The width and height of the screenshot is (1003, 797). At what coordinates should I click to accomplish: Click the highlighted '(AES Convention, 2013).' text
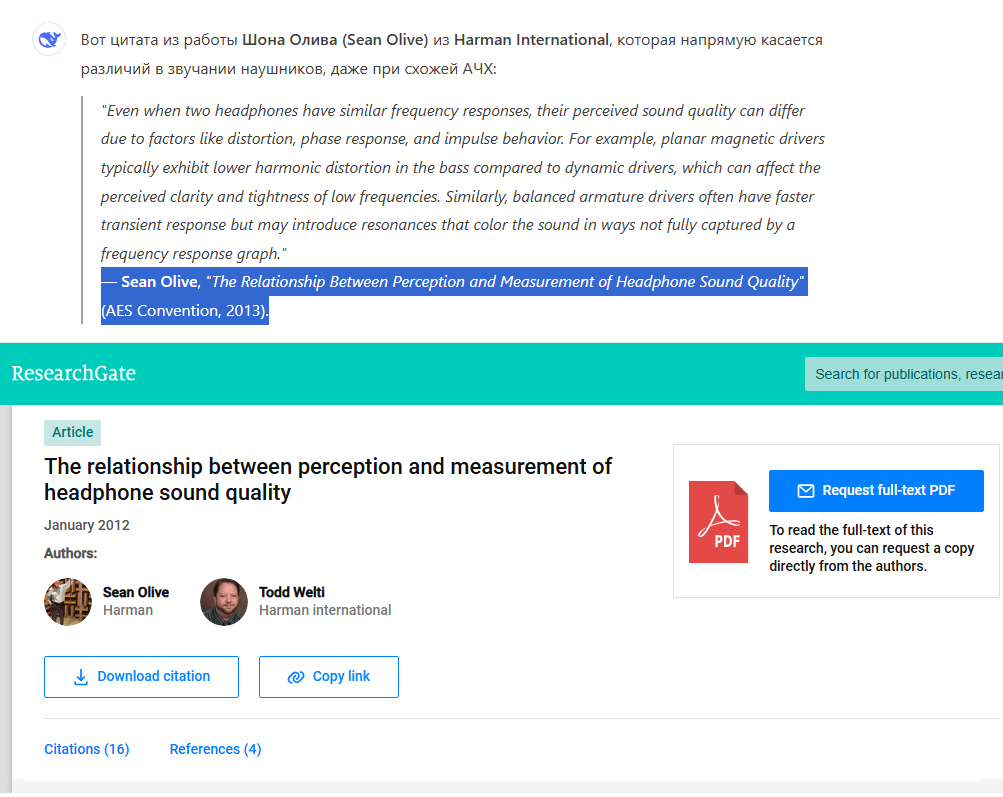(x=185, y=311)
